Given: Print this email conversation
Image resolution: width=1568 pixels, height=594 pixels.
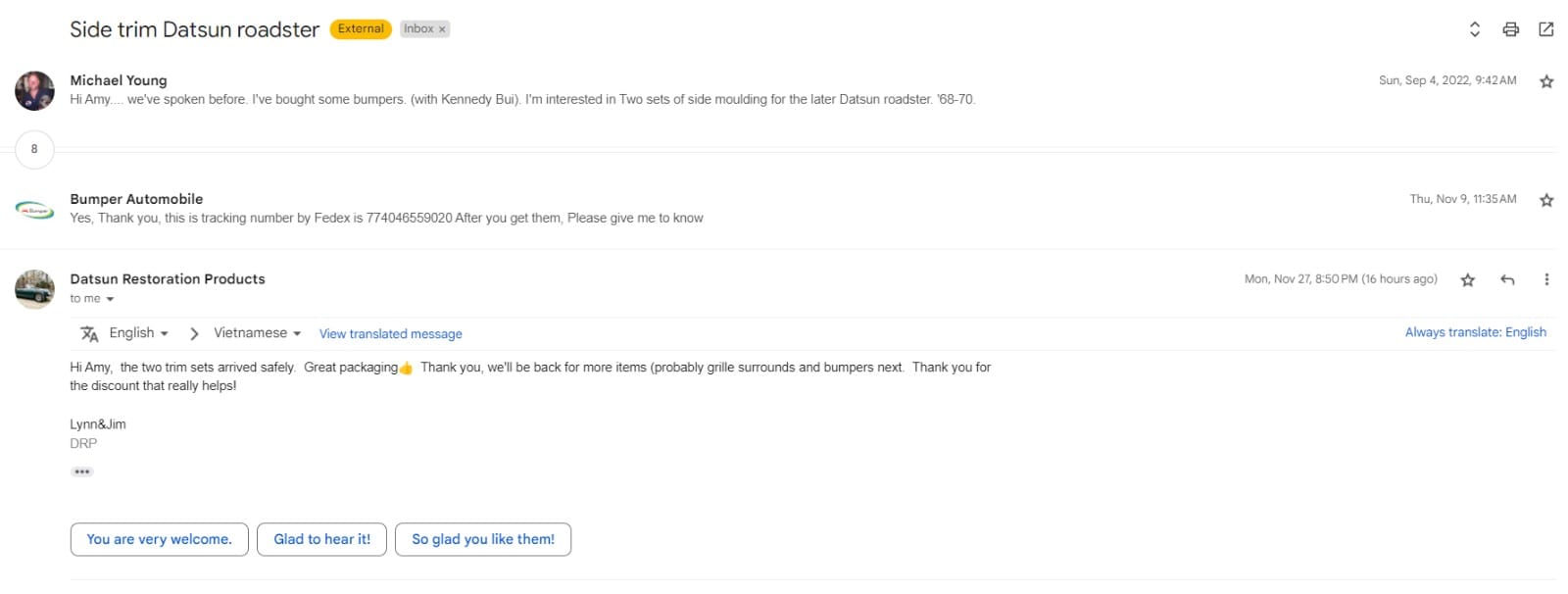Looking at the screenshot, I should (1510, 29).
